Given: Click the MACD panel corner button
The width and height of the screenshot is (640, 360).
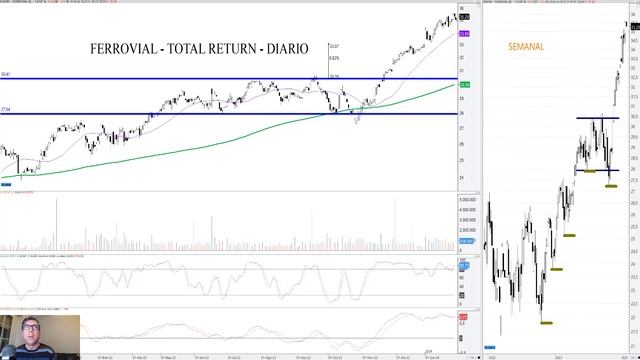Looking at the screenshot, I should (479, 310).
